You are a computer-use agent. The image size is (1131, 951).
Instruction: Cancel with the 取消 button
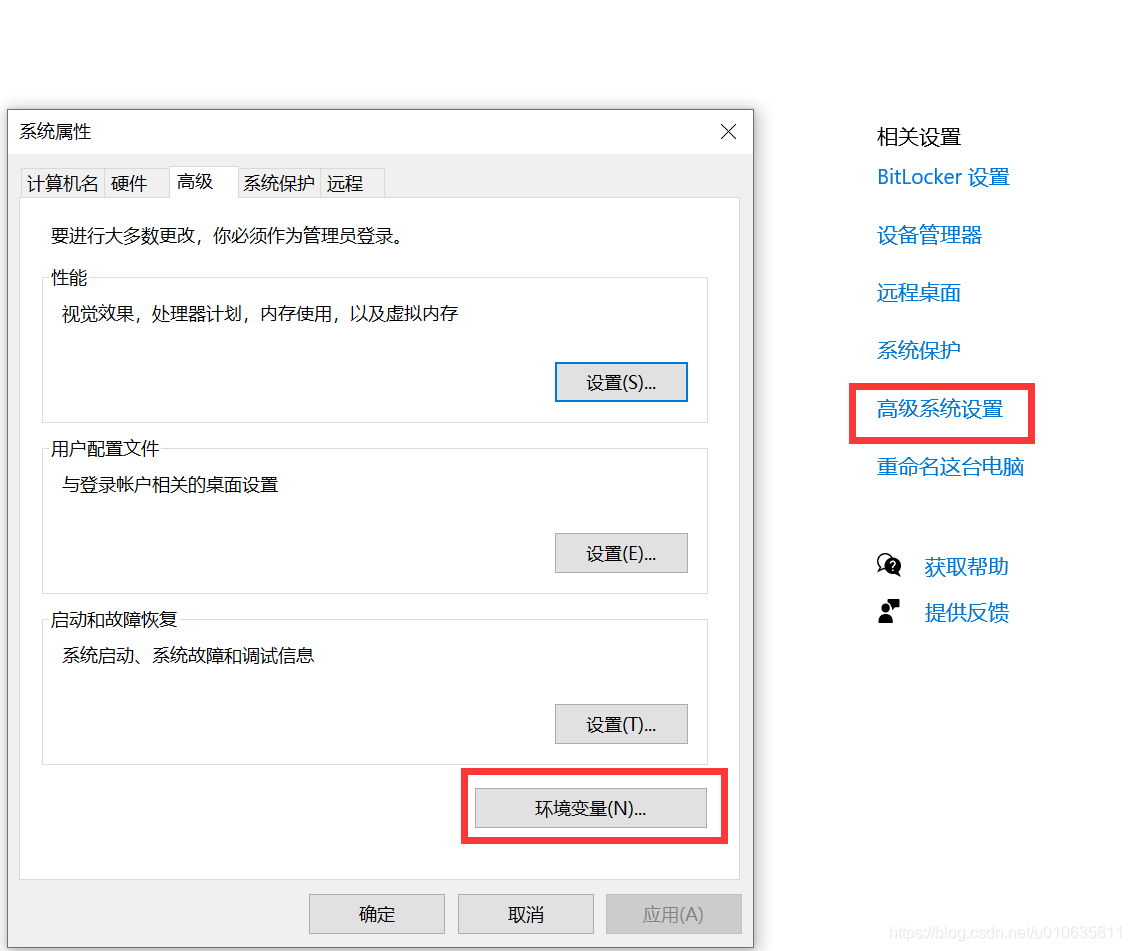526,914
